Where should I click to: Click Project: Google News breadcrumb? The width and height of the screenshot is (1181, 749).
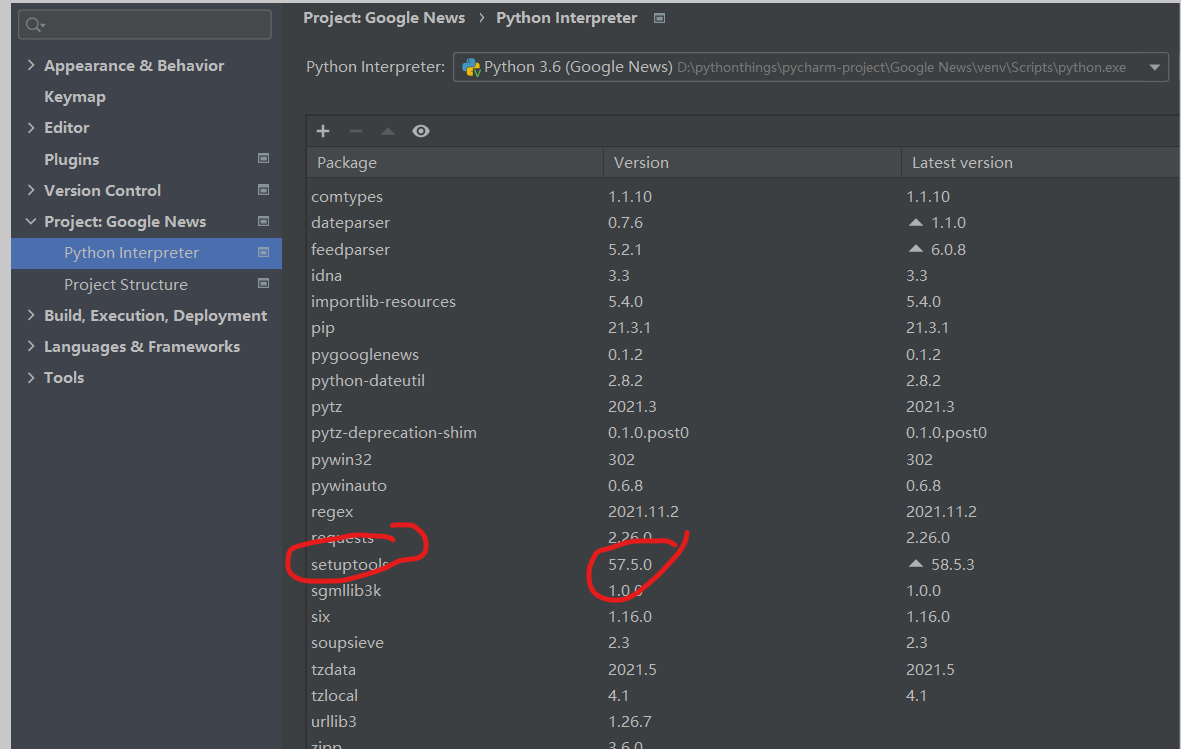pyautogui.click(x=384, y=18)
